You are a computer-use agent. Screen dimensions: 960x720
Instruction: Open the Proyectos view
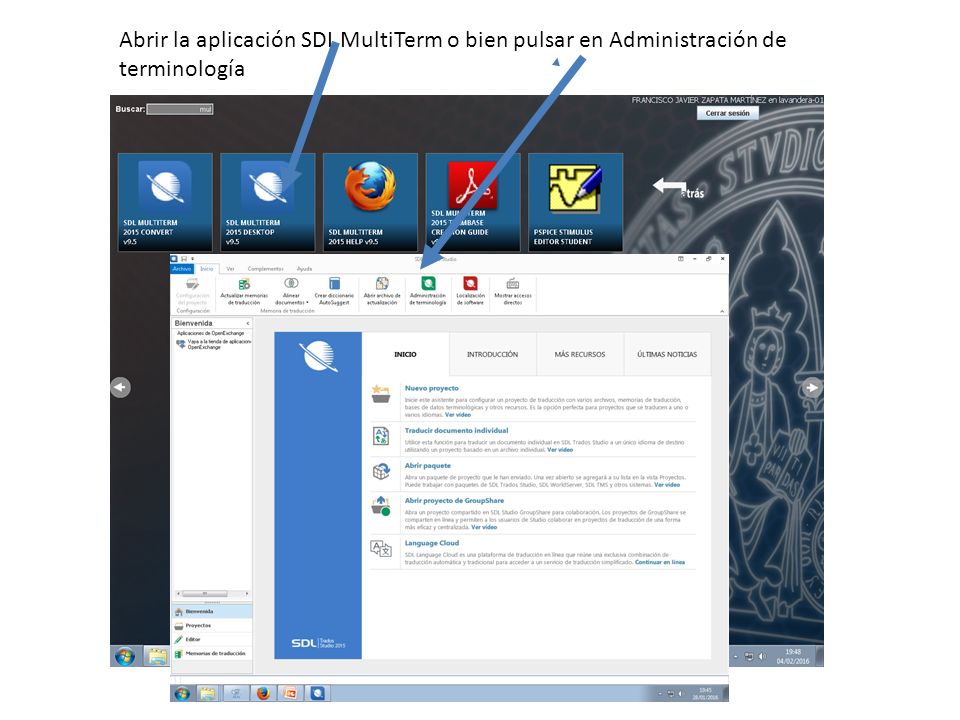pyautogui.click(x=212, y=625)
